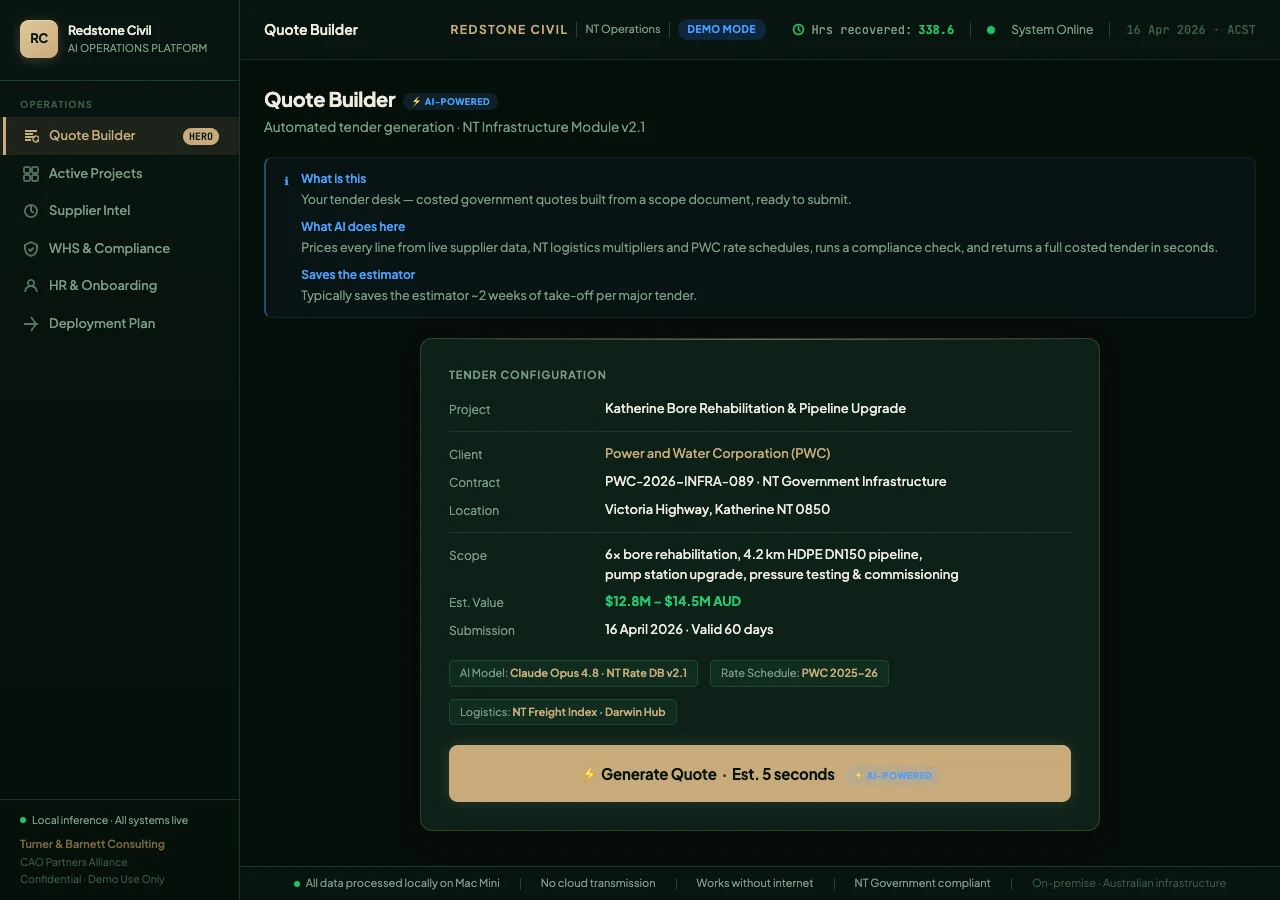Click TENDER CONFIGURATION heading
Viewport: 1280px width, 900px height.
[527, 375]
